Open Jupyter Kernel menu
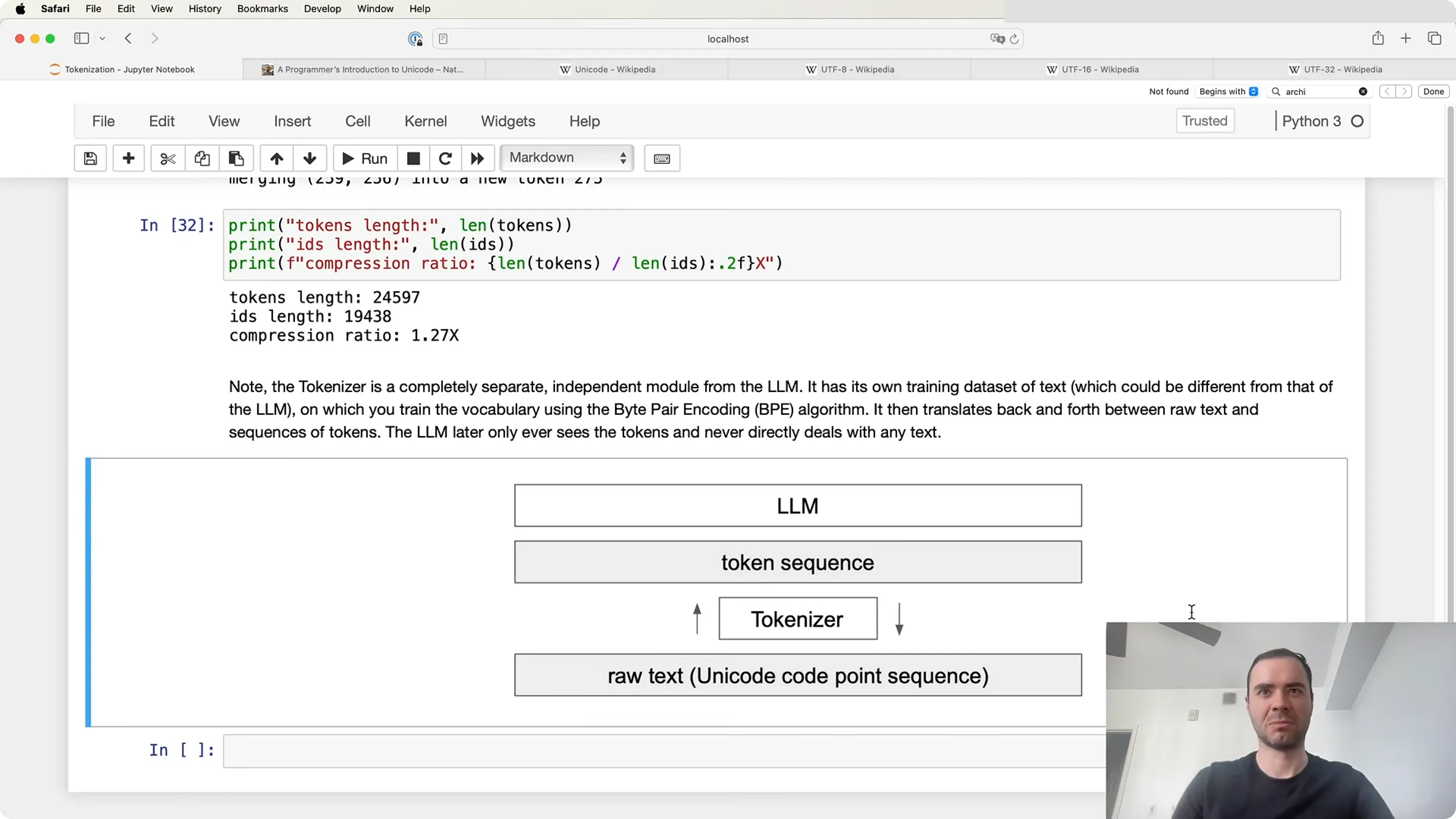Screen dimensions: 1456x819 (425, 121)
